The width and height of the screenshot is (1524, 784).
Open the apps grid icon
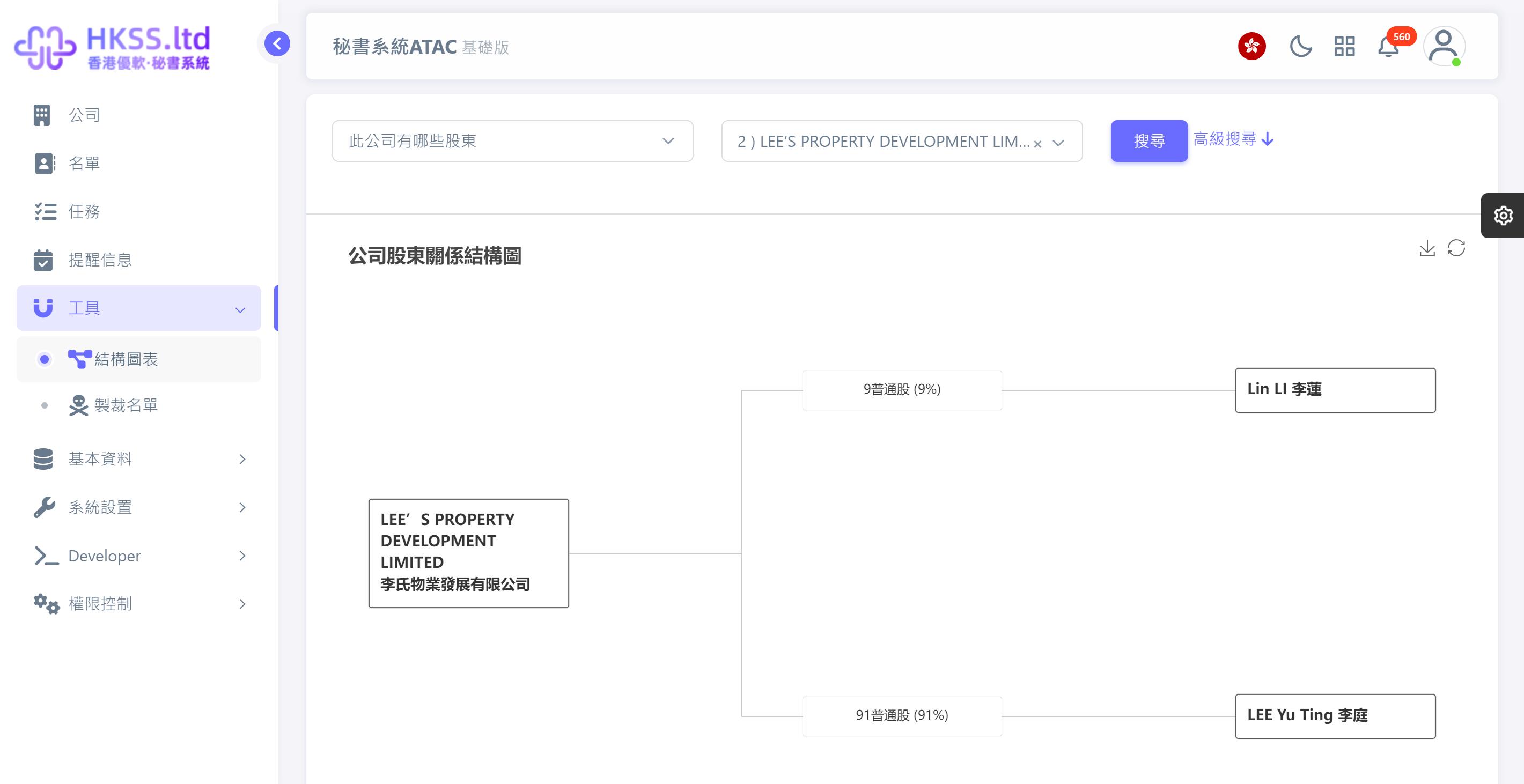point(1345,46)
